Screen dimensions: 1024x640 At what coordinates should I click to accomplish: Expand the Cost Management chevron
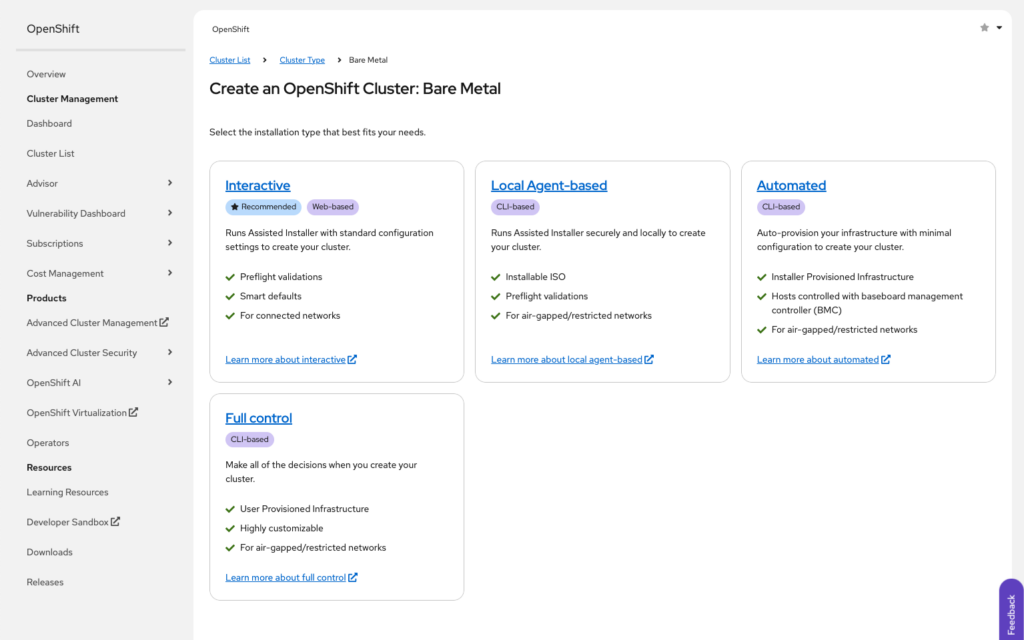tap(170, 273)
